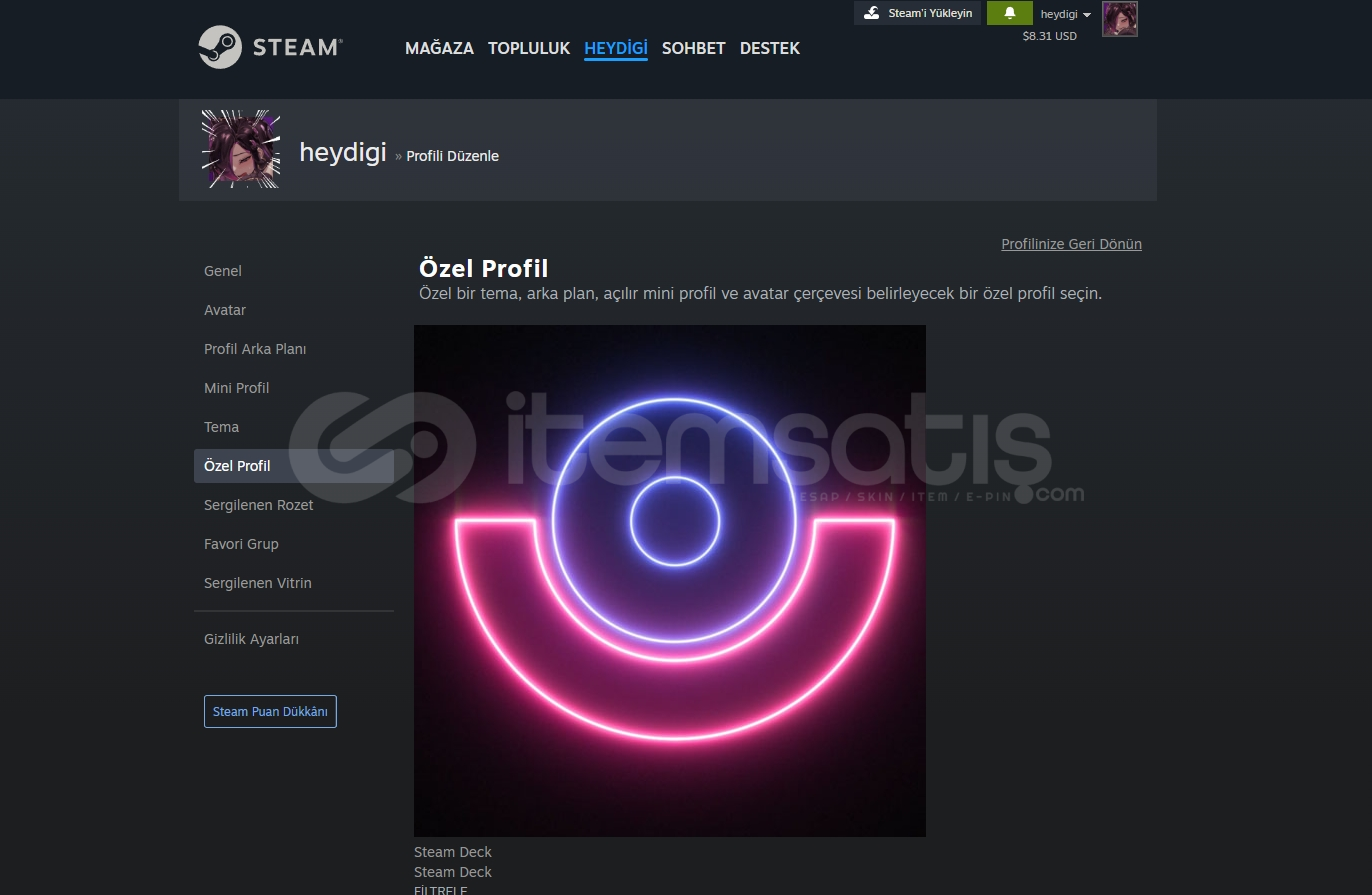Open the SOHBET menu
This screenshot has width=1372, height=895.
[x=693, y=48]
